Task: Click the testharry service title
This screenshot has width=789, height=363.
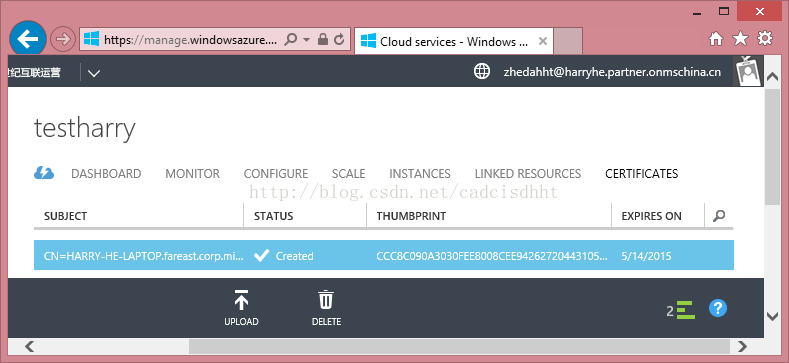Action: tap(85, 129)
